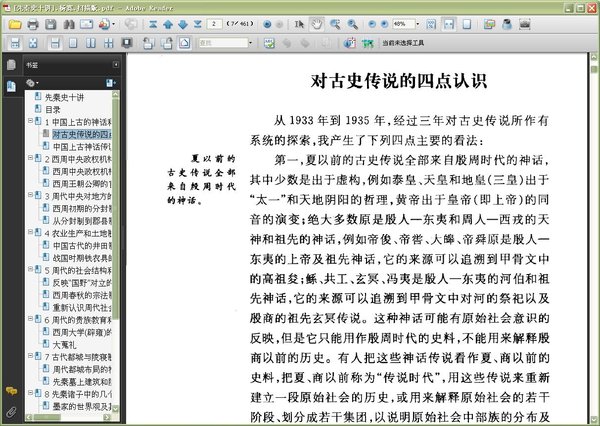Collapse chapter 5 周代的社会结构 bookmark
Image resolution: width=600 pixels, height=426 pixels.
pyautogui.click(x=30, y=269)
